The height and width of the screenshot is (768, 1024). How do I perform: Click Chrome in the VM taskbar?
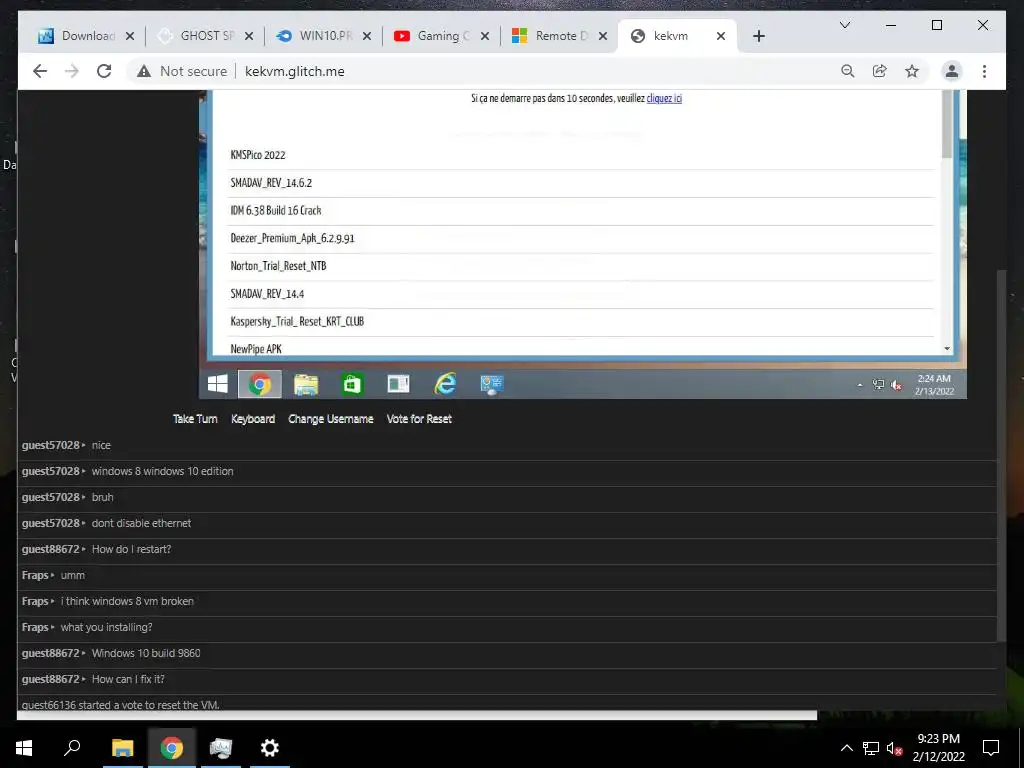coord(260,384)
